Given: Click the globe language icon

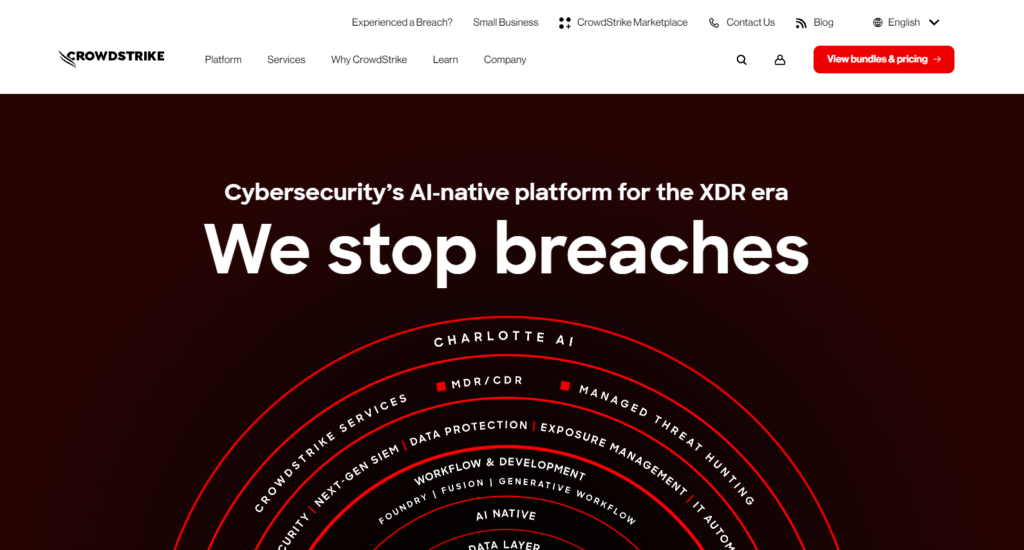Looking at the screenshot, I should coord(878,22).
